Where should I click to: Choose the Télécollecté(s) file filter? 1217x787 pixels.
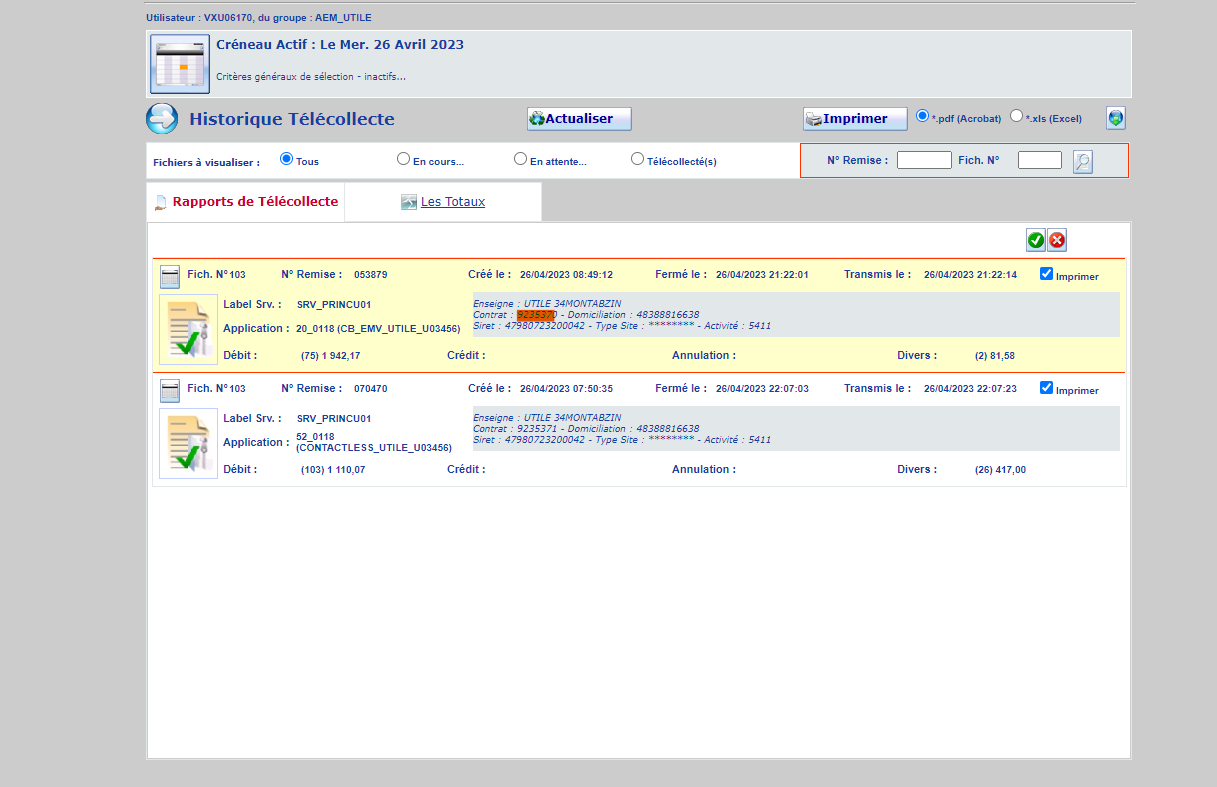[637, 159]
